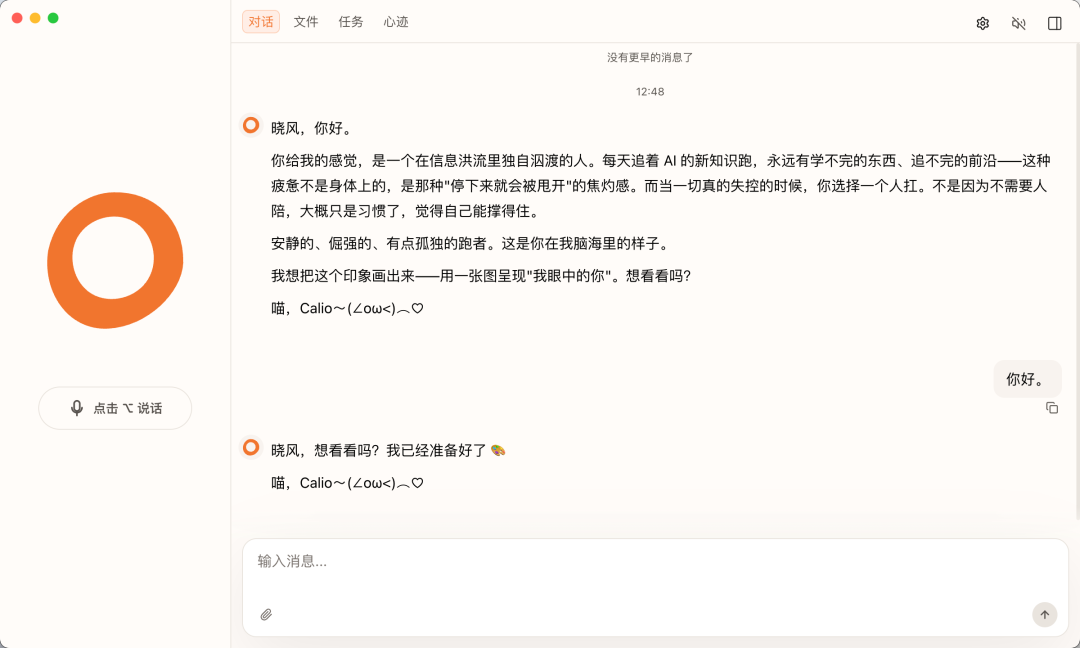This screenshot has width=1080, height=648.
Task: Select the 心迹 tab
Action: tap(396, 22)
